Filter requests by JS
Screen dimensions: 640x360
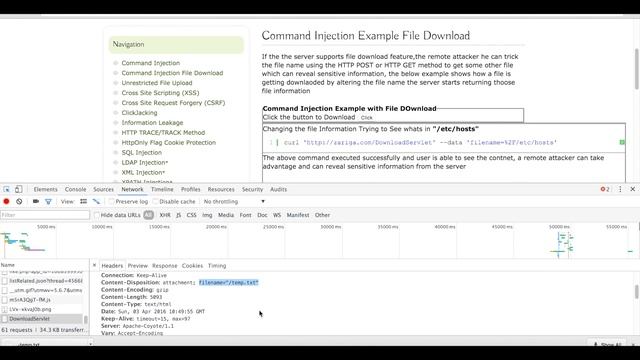[178, 215]
